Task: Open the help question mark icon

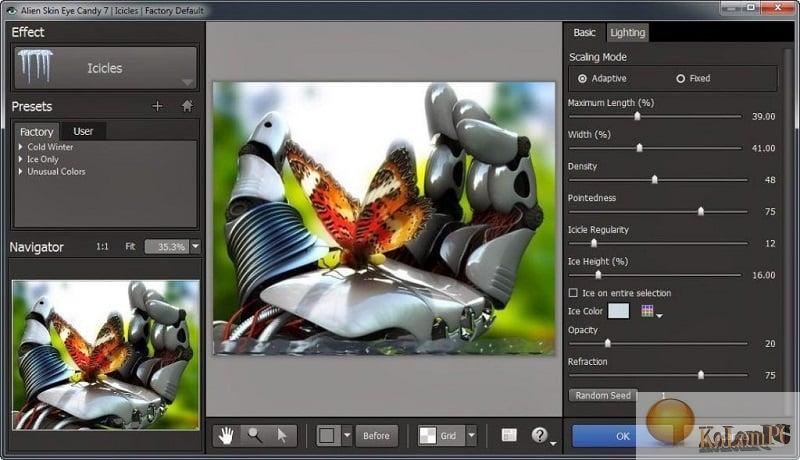Action: point(539,435)
